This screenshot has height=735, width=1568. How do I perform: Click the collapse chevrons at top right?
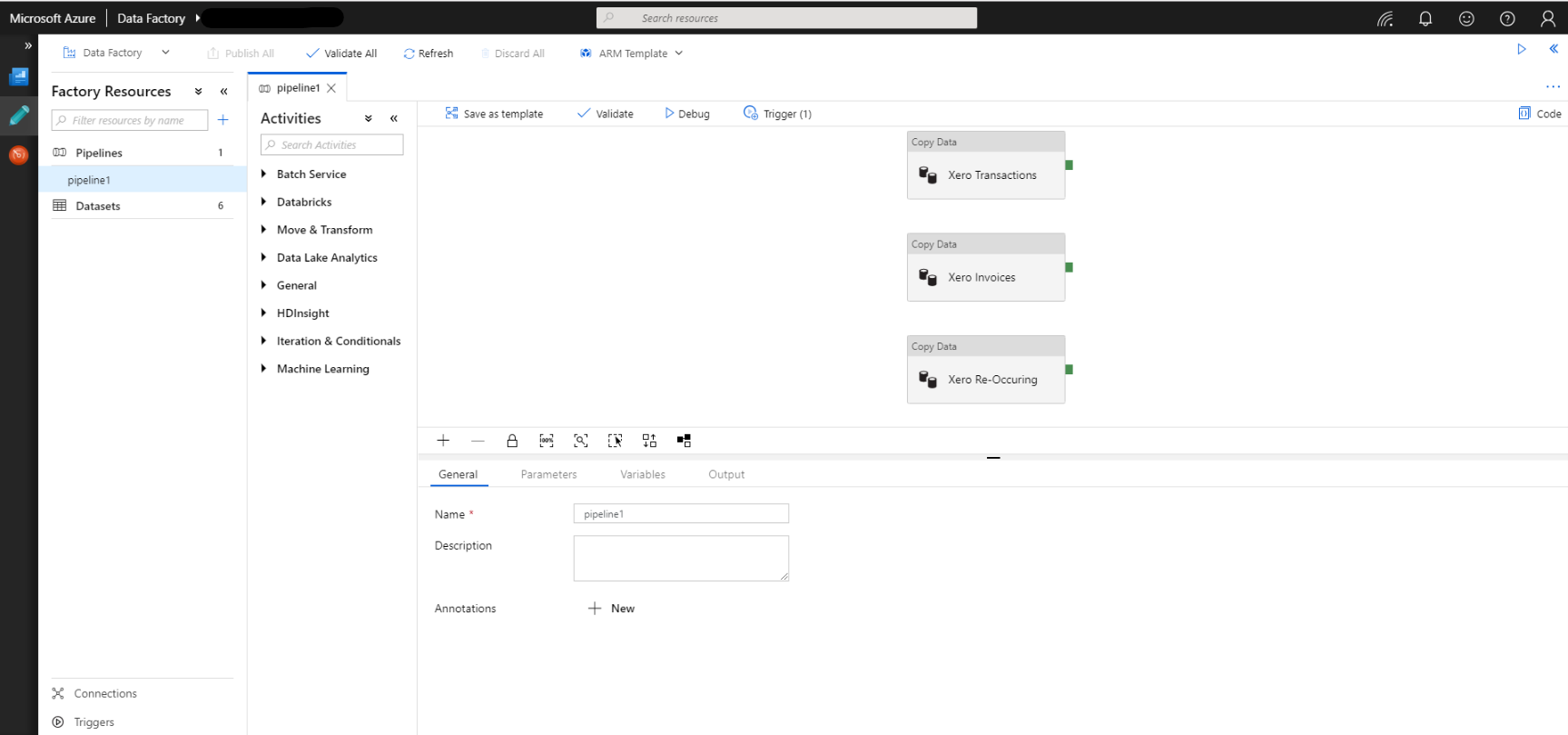(1553, 49)
